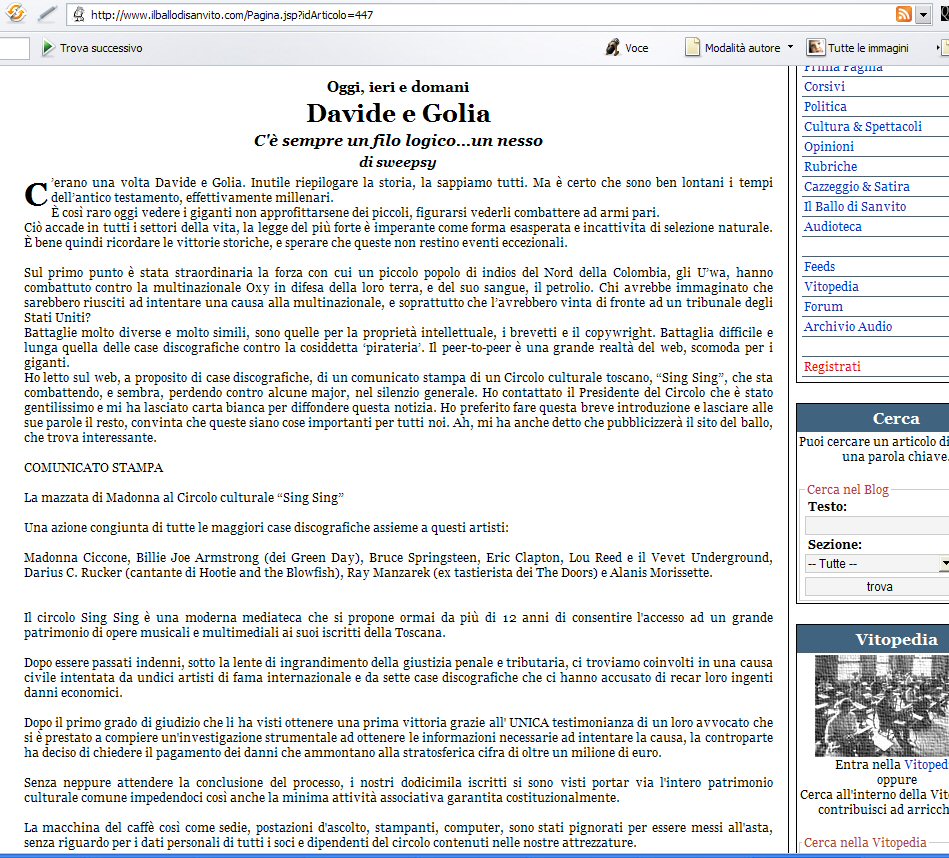Expand the Modalità autore dropdown arrow

coord(790,47)
